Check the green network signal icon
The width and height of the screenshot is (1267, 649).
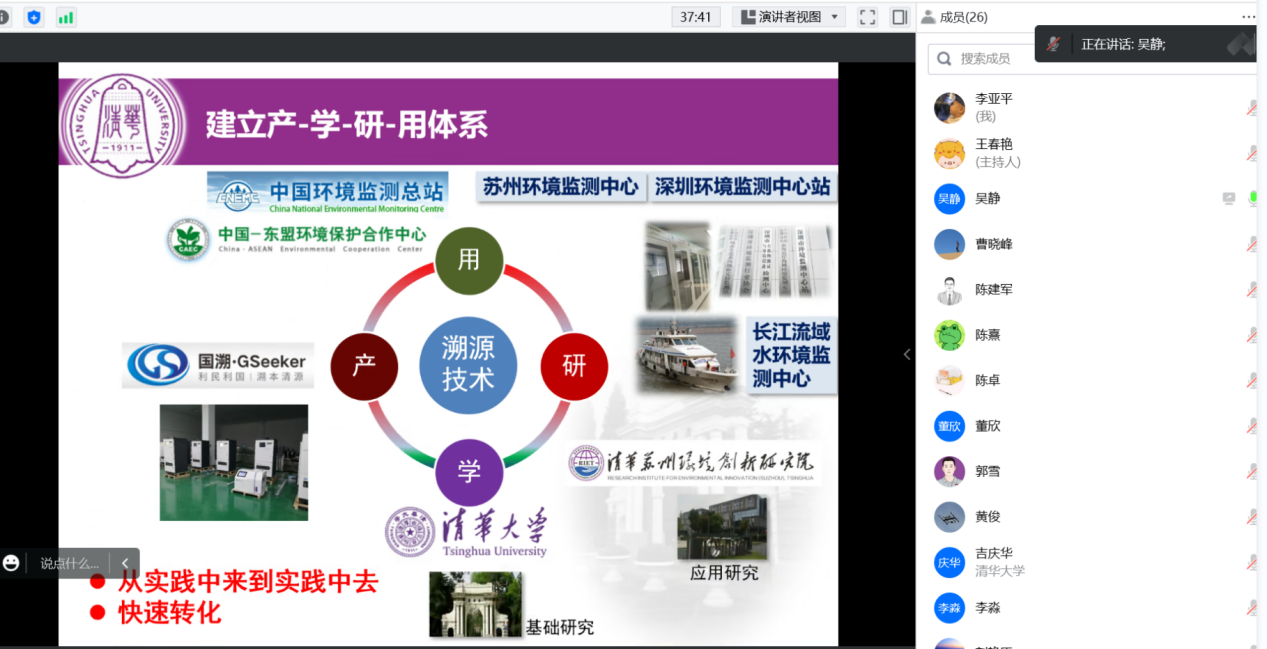[x=66, y=17]
